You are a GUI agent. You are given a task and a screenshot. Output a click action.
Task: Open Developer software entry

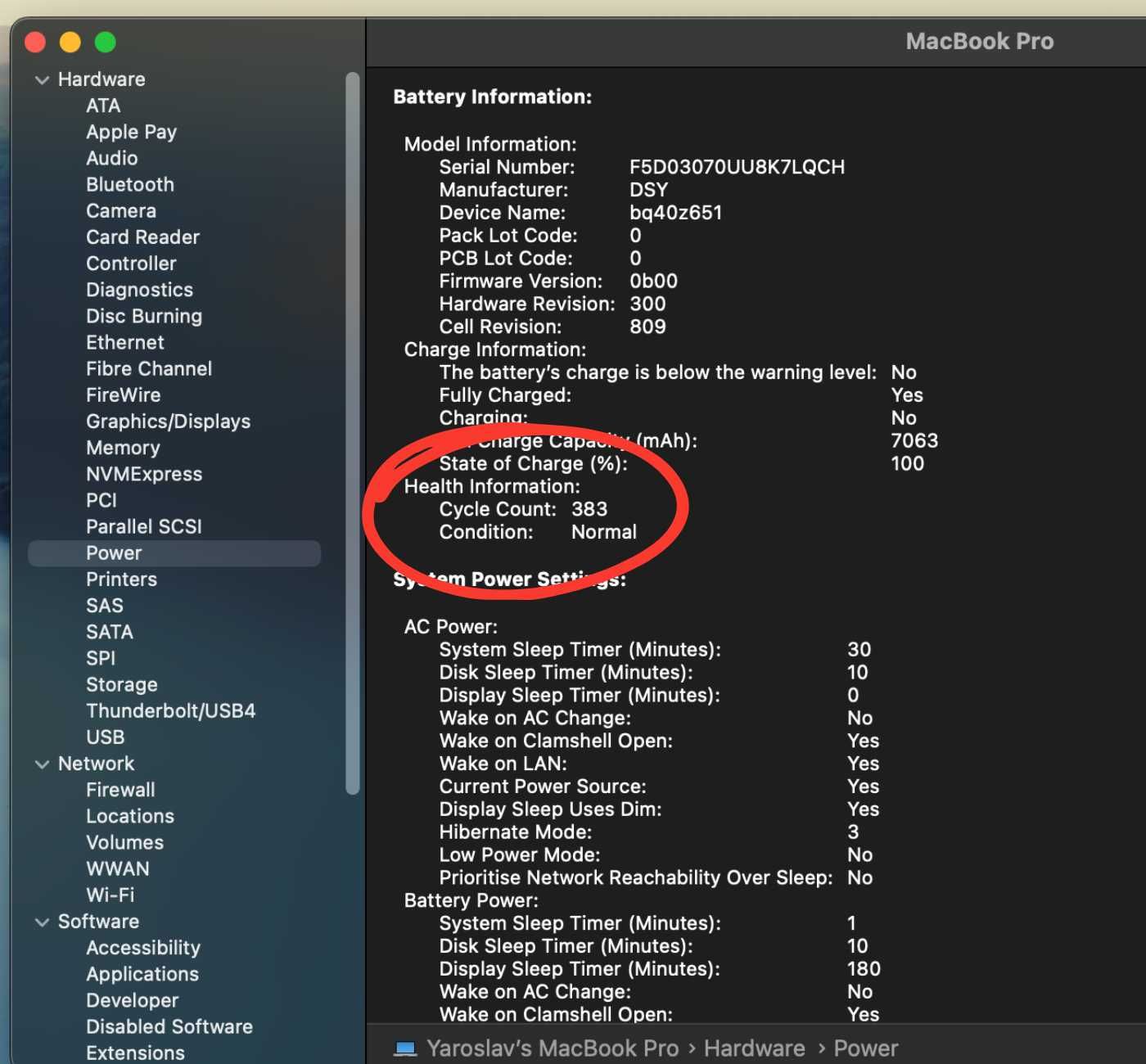132,1000
